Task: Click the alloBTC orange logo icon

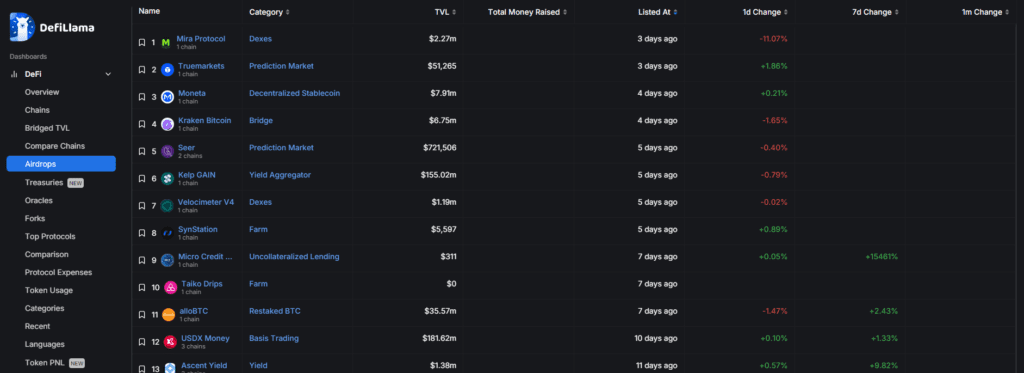Action: point(168,315)
